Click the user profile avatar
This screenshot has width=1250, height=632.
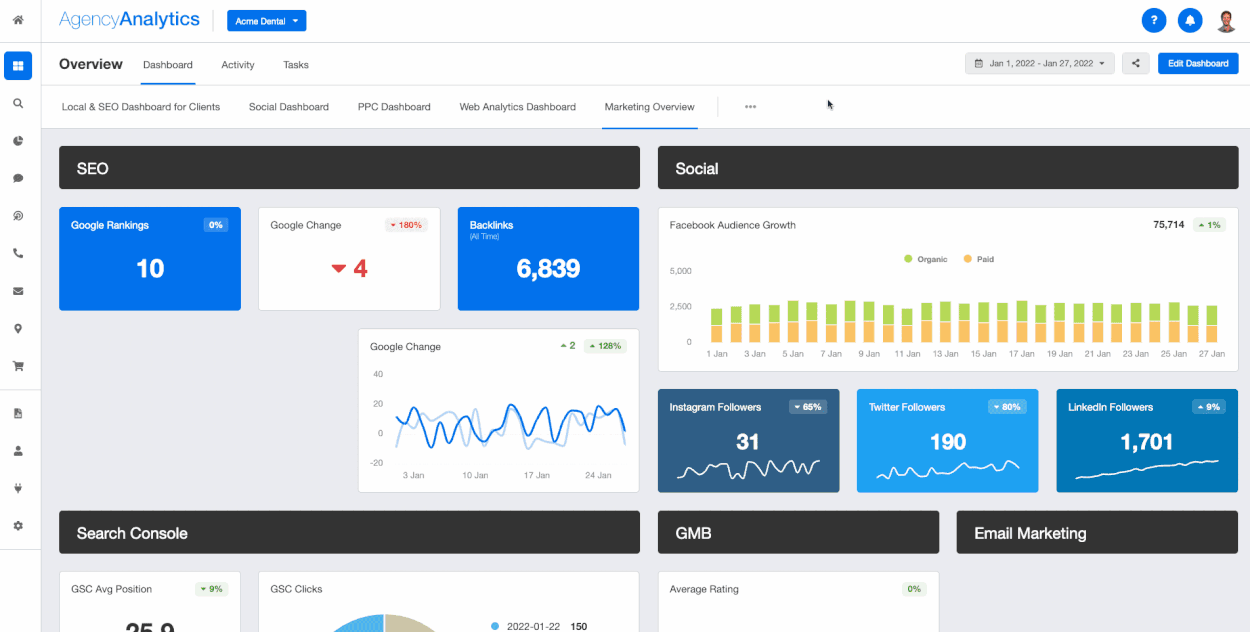click(1225, 20)
